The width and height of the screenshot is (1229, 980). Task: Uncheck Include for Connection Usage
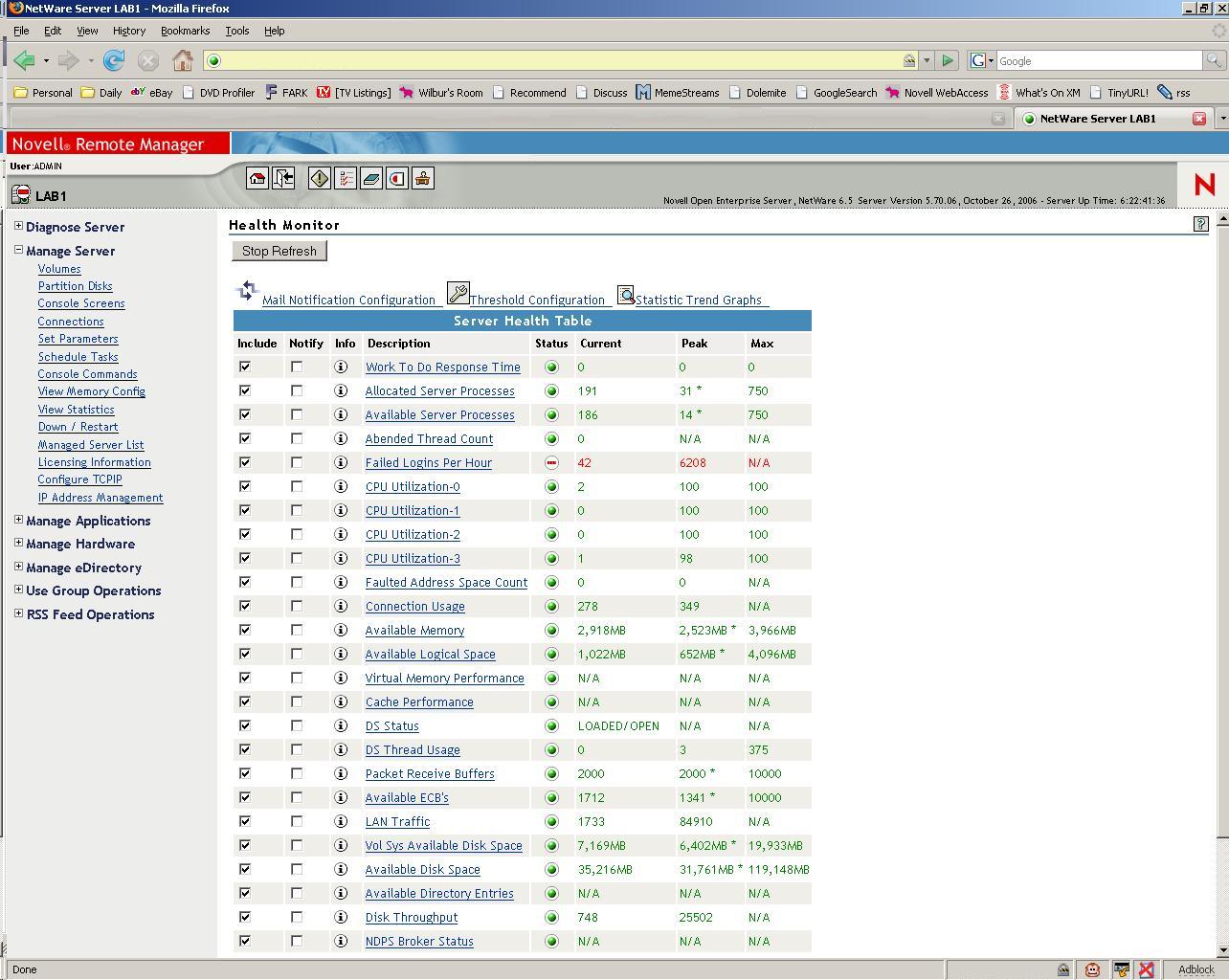245,606
